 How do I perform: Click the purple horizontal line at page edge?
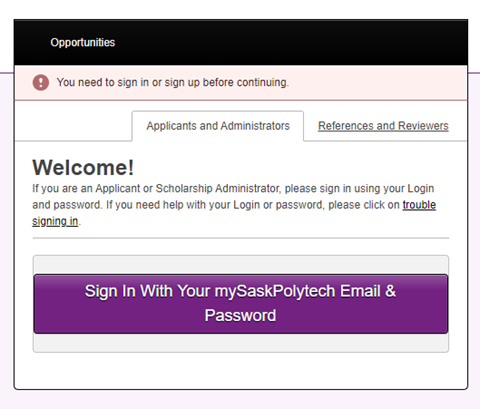coord(474,73)
